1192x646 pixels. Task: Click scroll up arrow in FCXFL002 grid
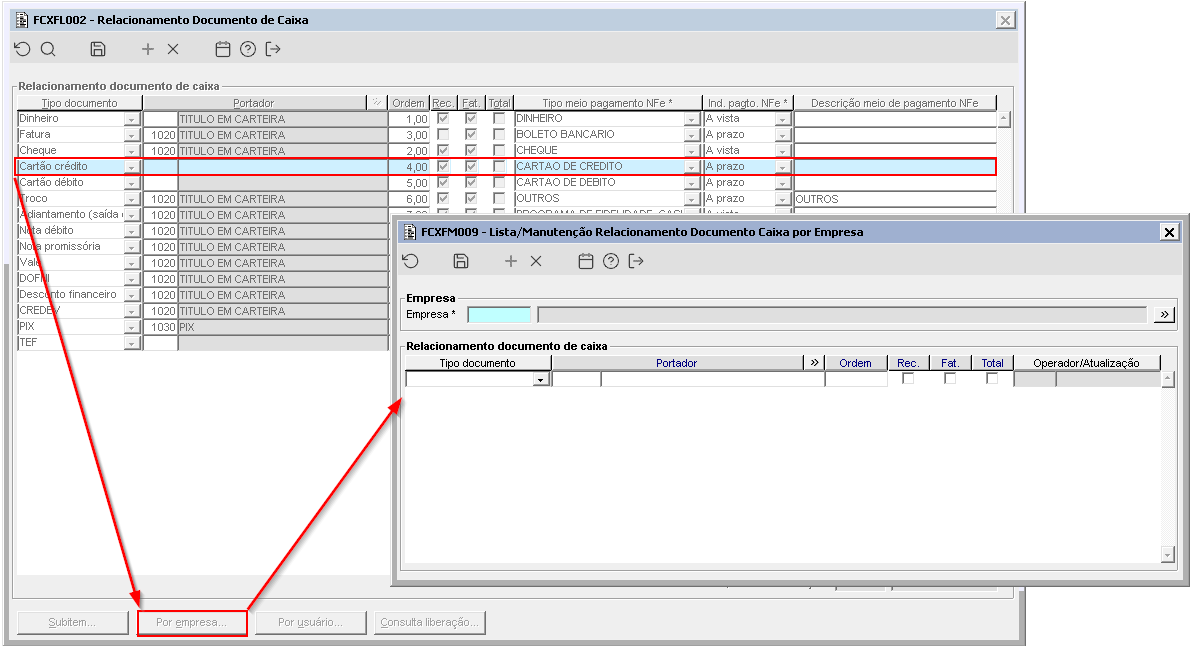point(1003,119)
